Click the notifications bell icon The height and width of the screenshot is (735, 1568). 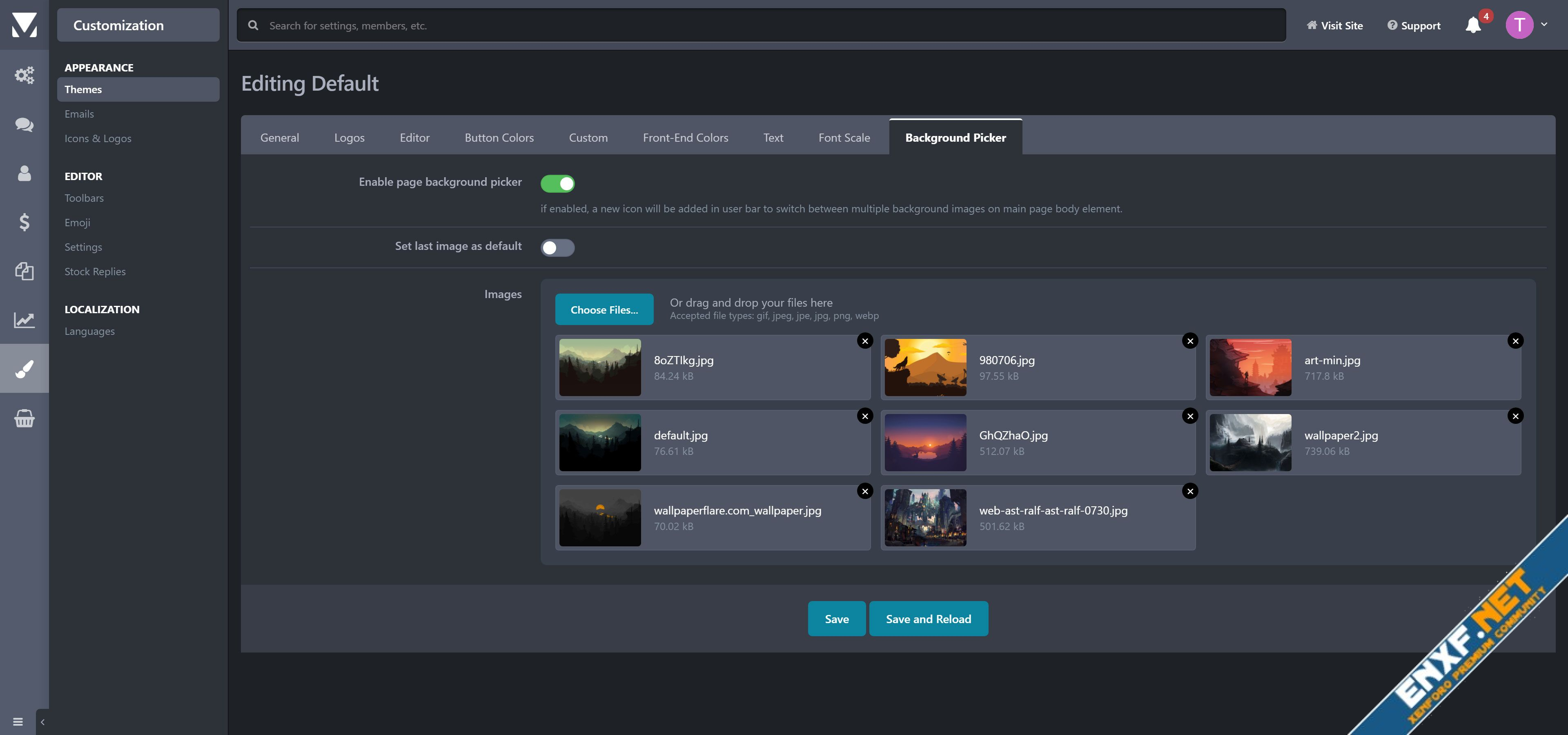click(1473, 26)
